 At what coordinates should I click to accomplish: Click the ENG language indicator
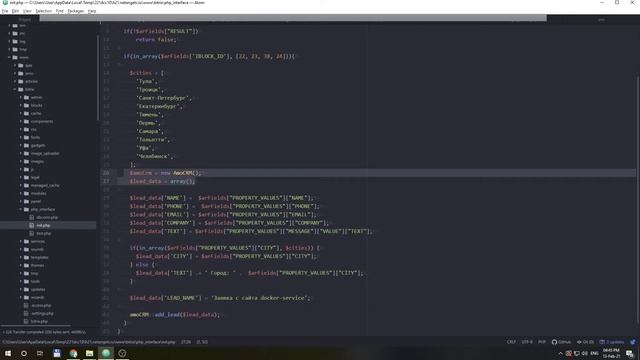(594, 353)
